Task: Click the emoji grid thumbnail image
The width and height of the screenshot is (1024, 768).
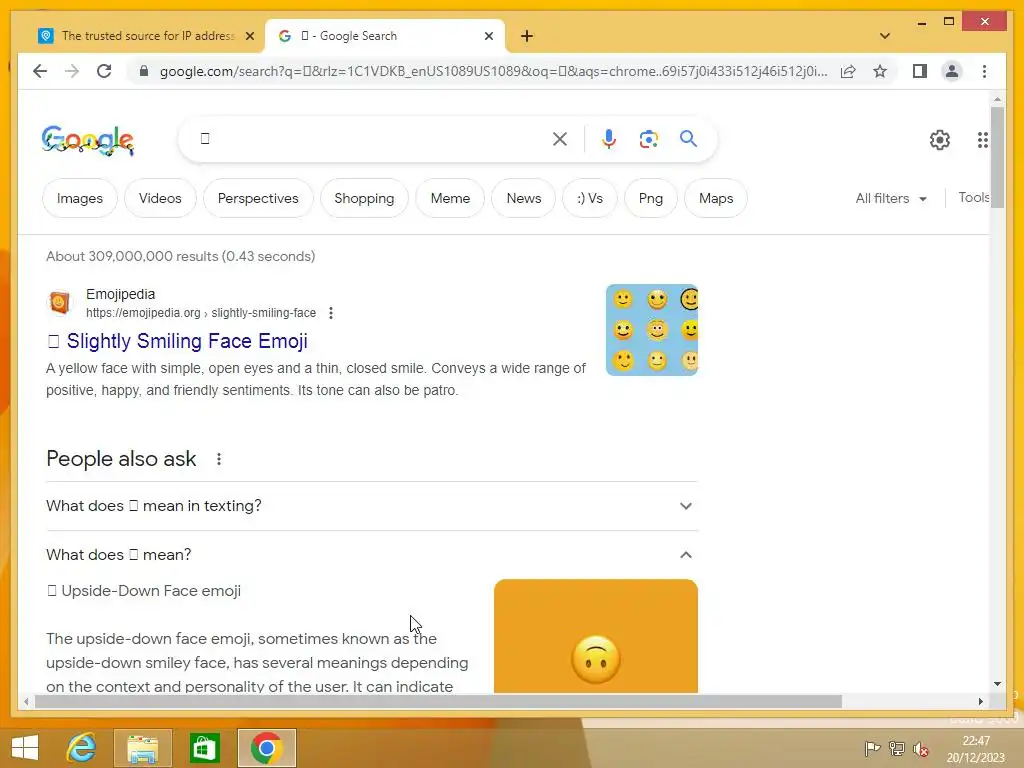Action: coord(652,330)
